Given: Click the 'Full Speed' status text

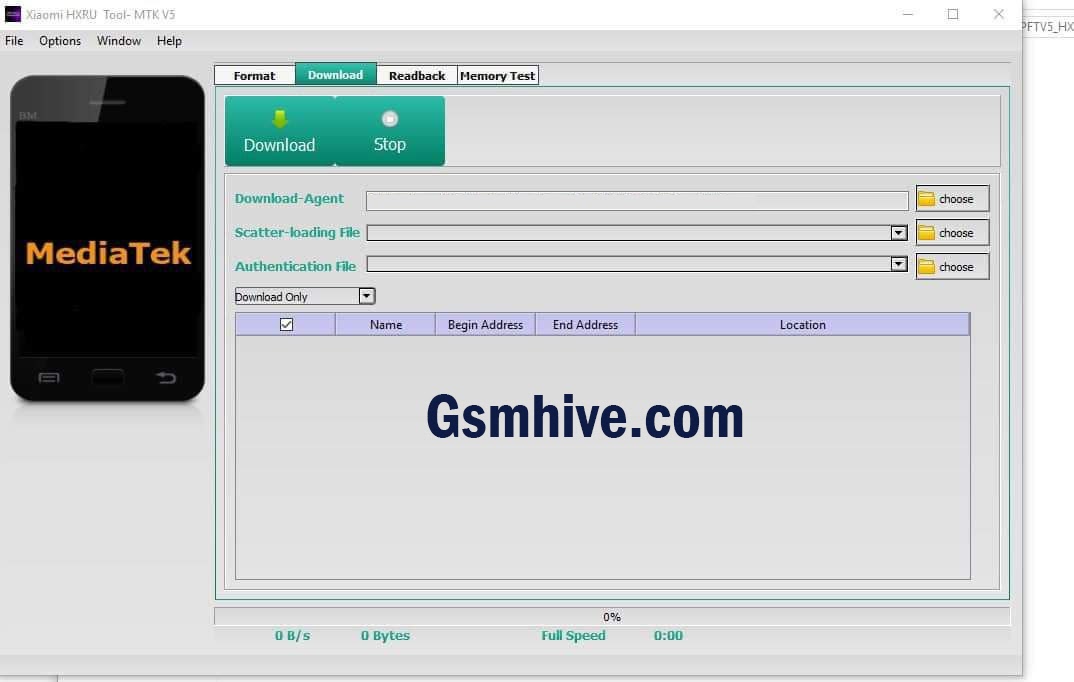Looking at the screenshot, I should 573,635.
